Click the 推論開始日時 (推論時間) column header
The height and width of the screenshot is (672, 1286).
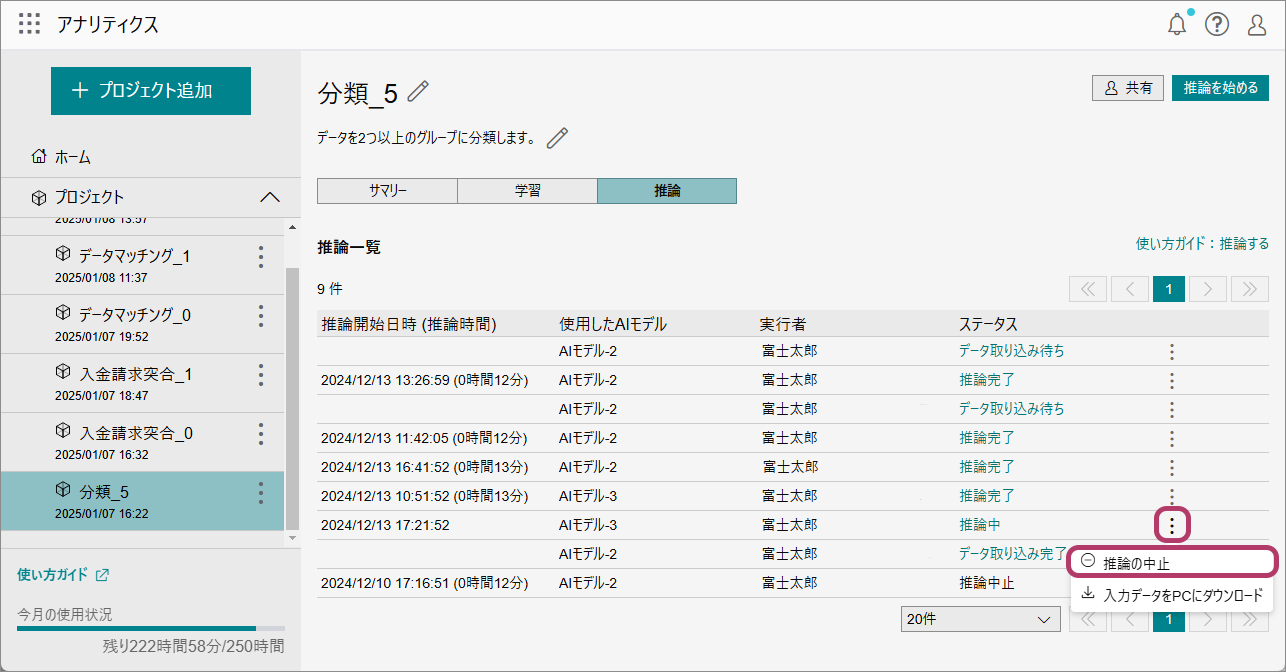pos(409,324)
